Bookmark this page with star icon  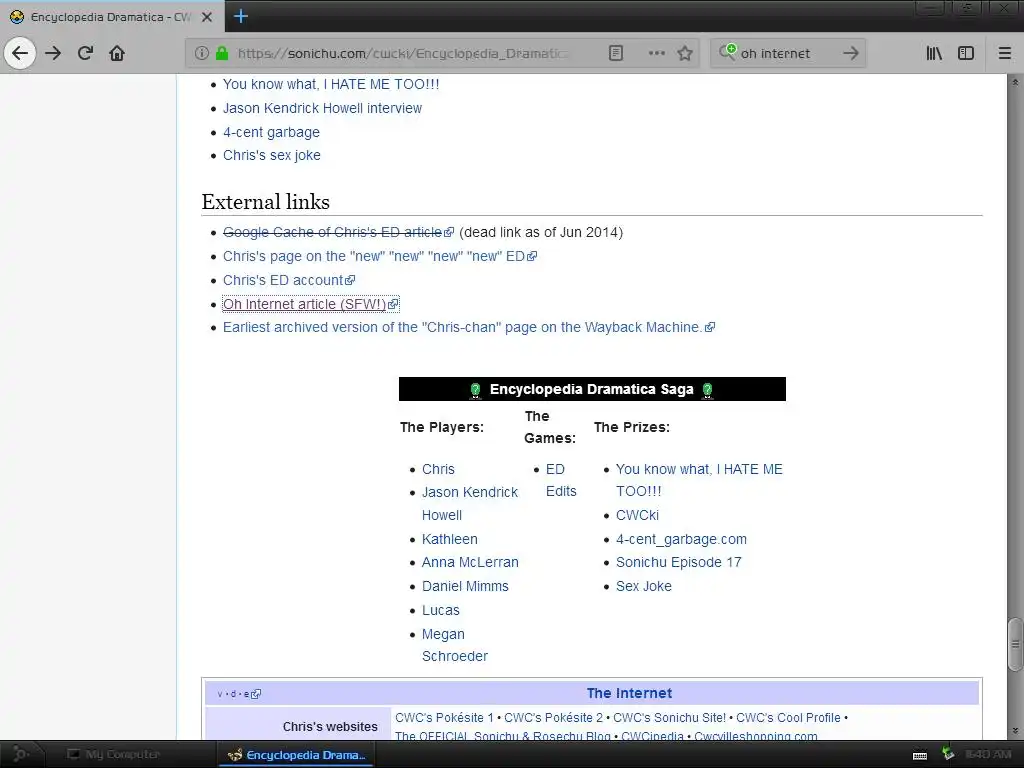(684, 53)
